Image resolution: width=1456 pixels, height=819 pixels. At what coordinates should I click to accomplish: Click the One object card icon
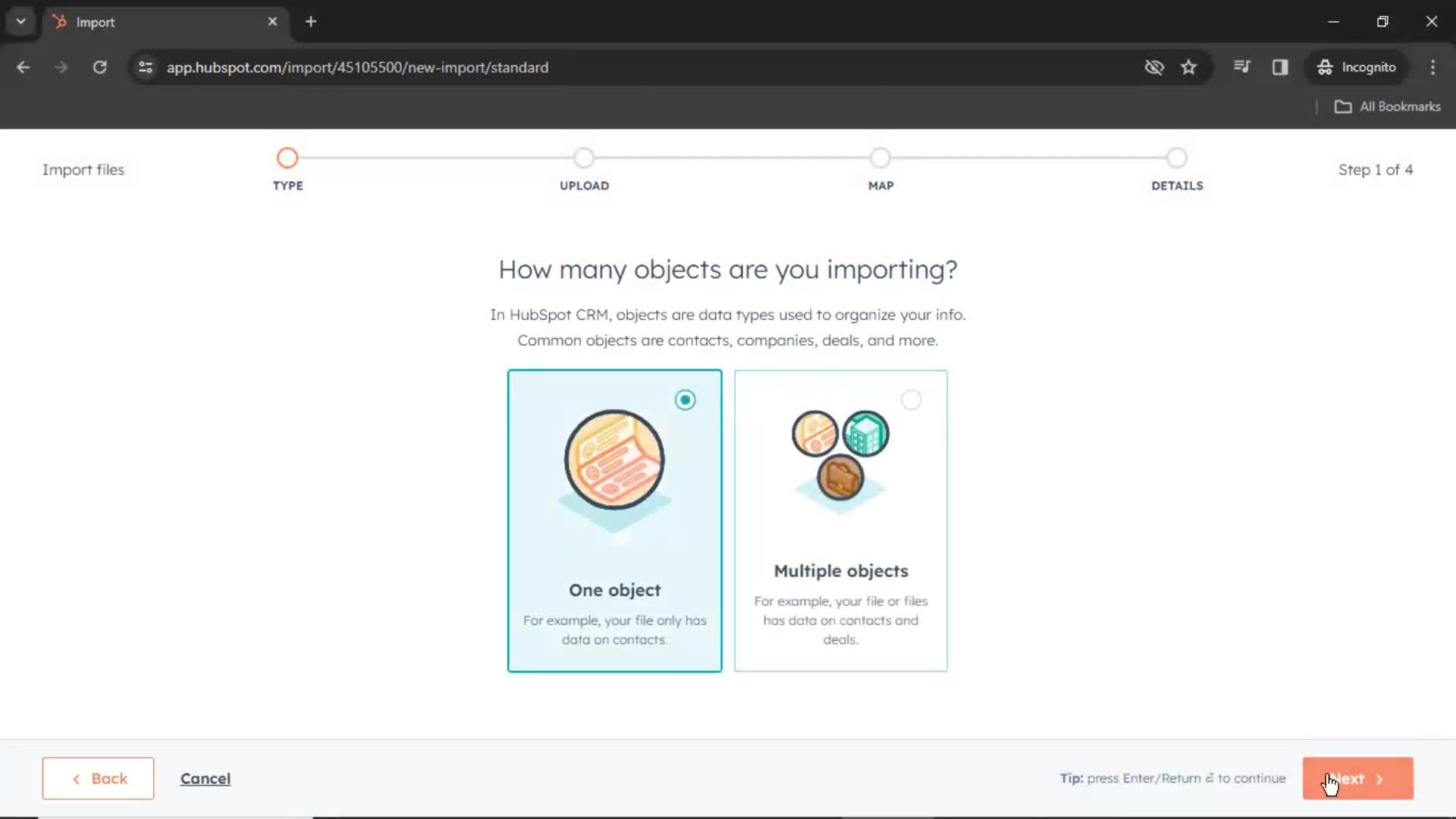614,460
